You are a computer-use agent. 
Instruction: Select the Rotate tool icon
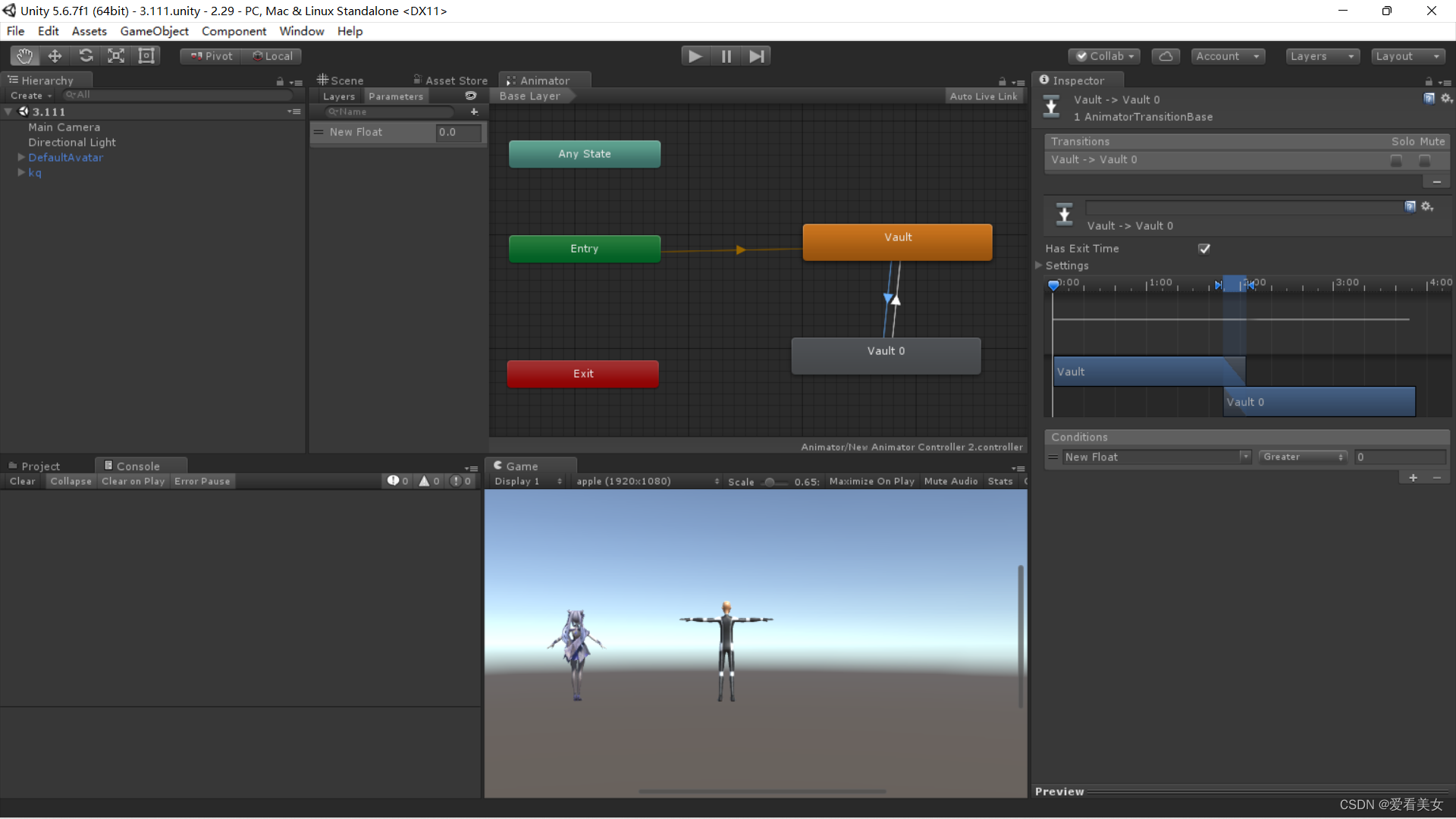[86, 56]
